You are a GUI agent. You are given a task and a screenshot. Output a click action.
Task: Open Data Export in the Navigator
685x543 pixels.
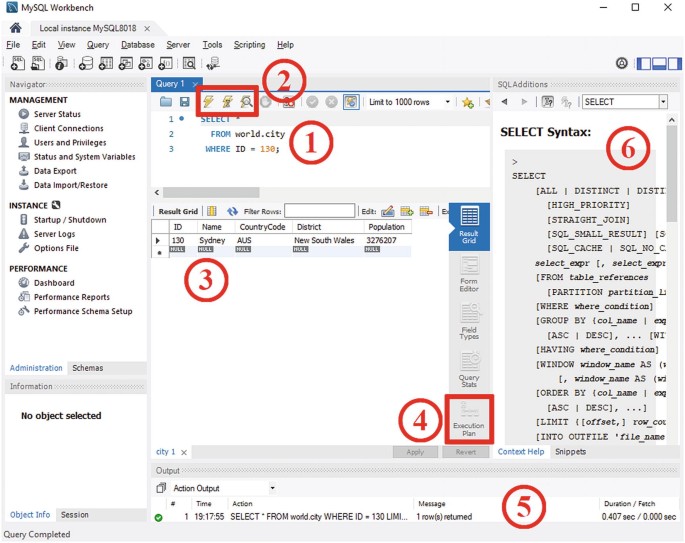55,171
